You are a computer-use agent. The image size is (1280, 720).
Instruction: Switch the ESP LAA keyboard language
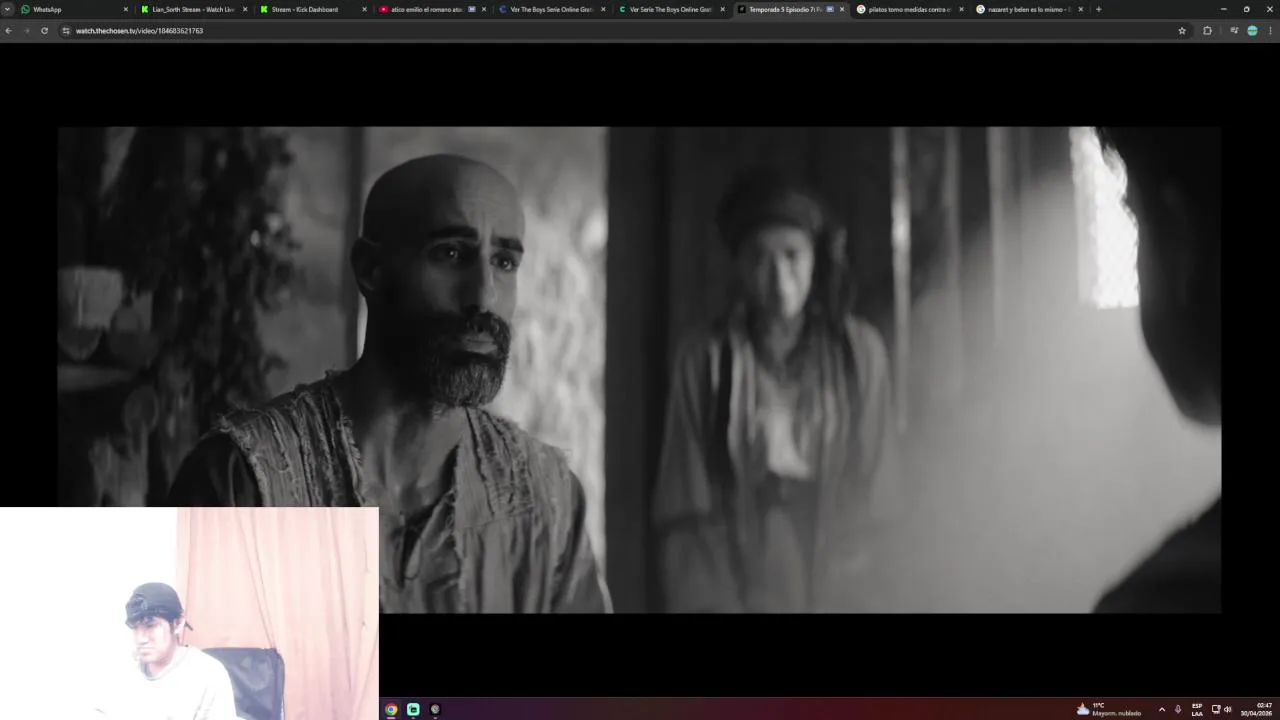(x=1197, y=709)
